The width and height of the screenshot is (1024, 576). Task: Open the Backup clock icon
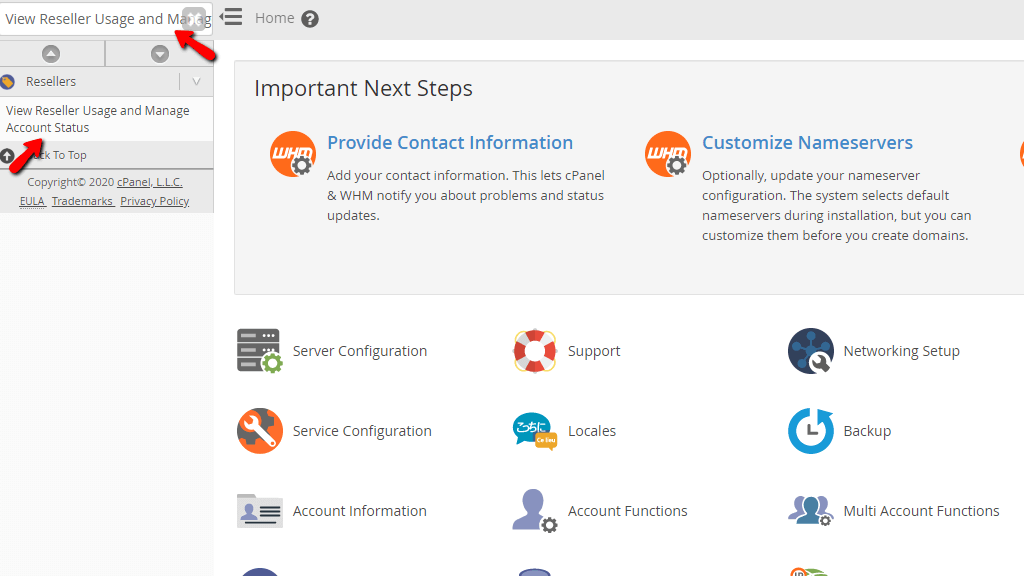tap(810, 431)
